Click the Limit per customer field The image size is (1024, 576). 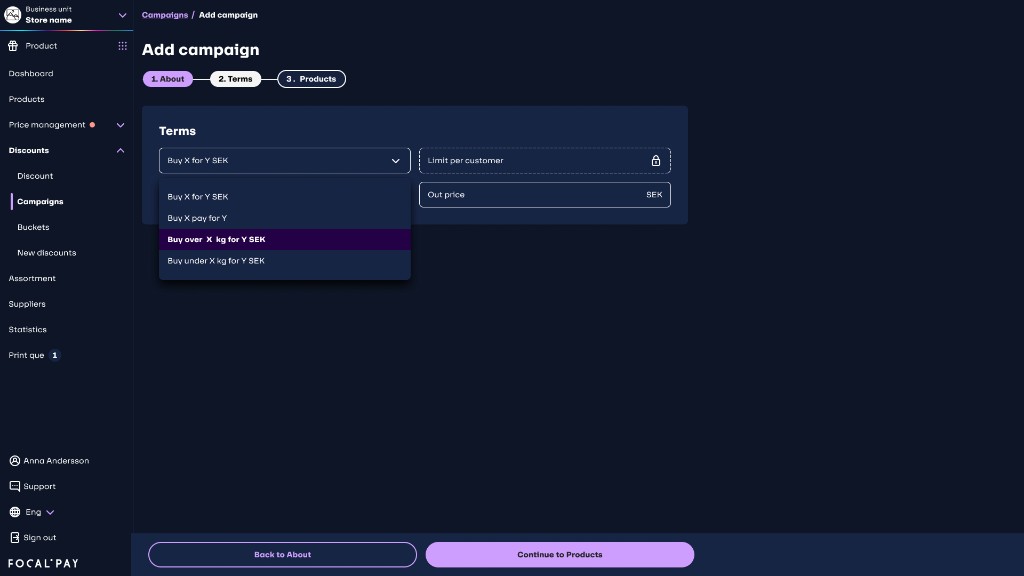tap(545, 161)
